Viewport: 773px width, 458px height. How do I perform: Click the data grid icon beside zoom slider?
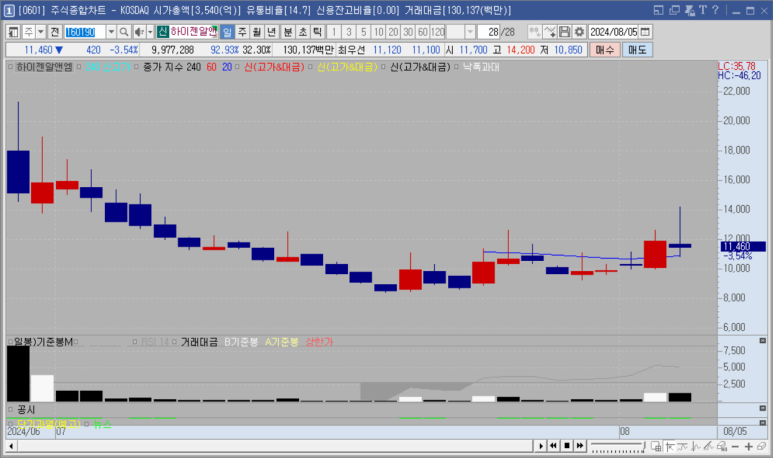point(656,446)
